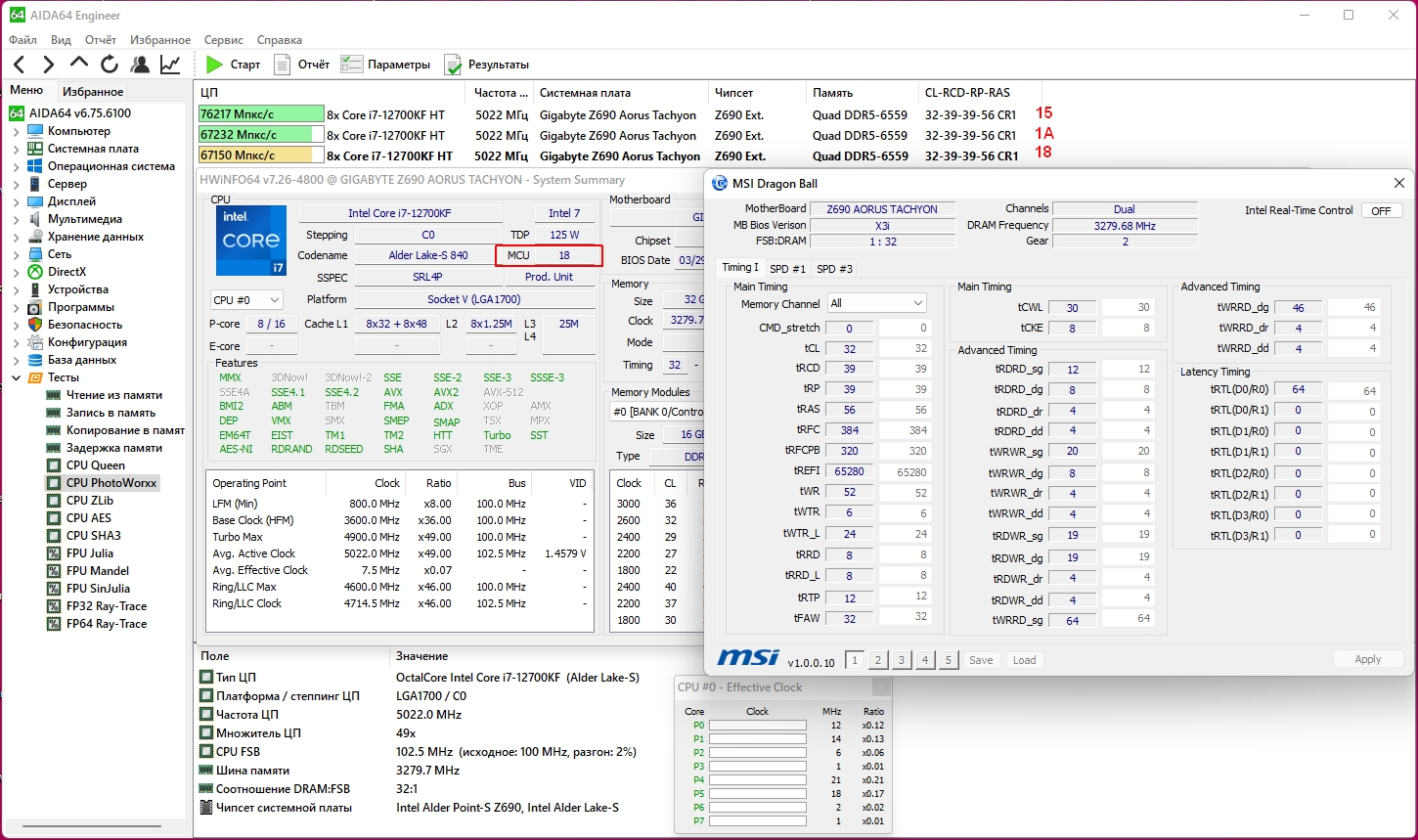Expand the Операционная система tree node
This screenshot has width=1418, height=840.
16,166
